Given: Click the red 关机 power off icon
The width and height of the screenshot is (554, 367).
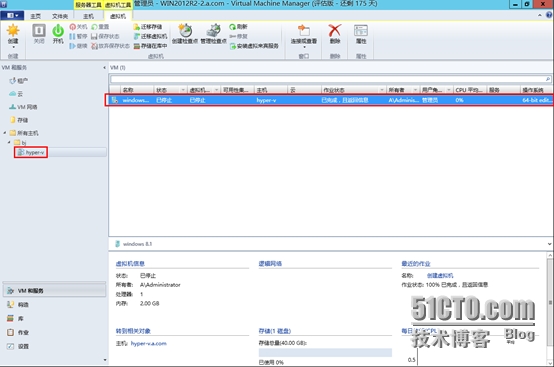Looking at the screenshot, I should coord(73,27).
